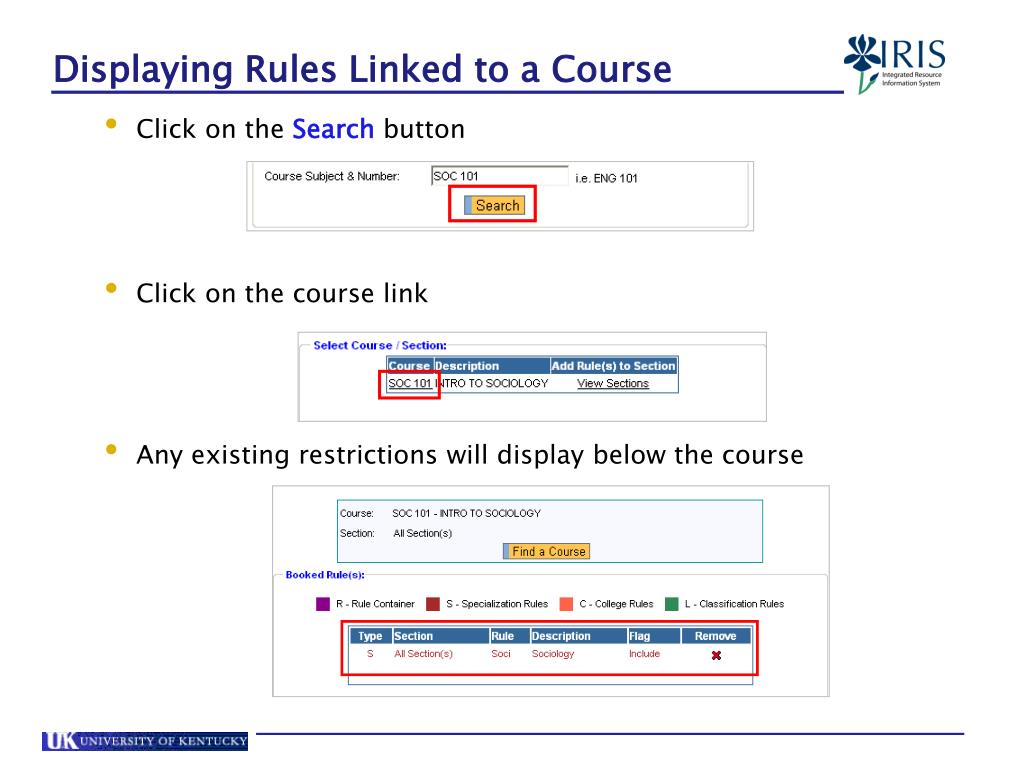Click the Flag column header
Image resolution: width=1024 pixels, height=768 pixels.
tap(654, 636)
